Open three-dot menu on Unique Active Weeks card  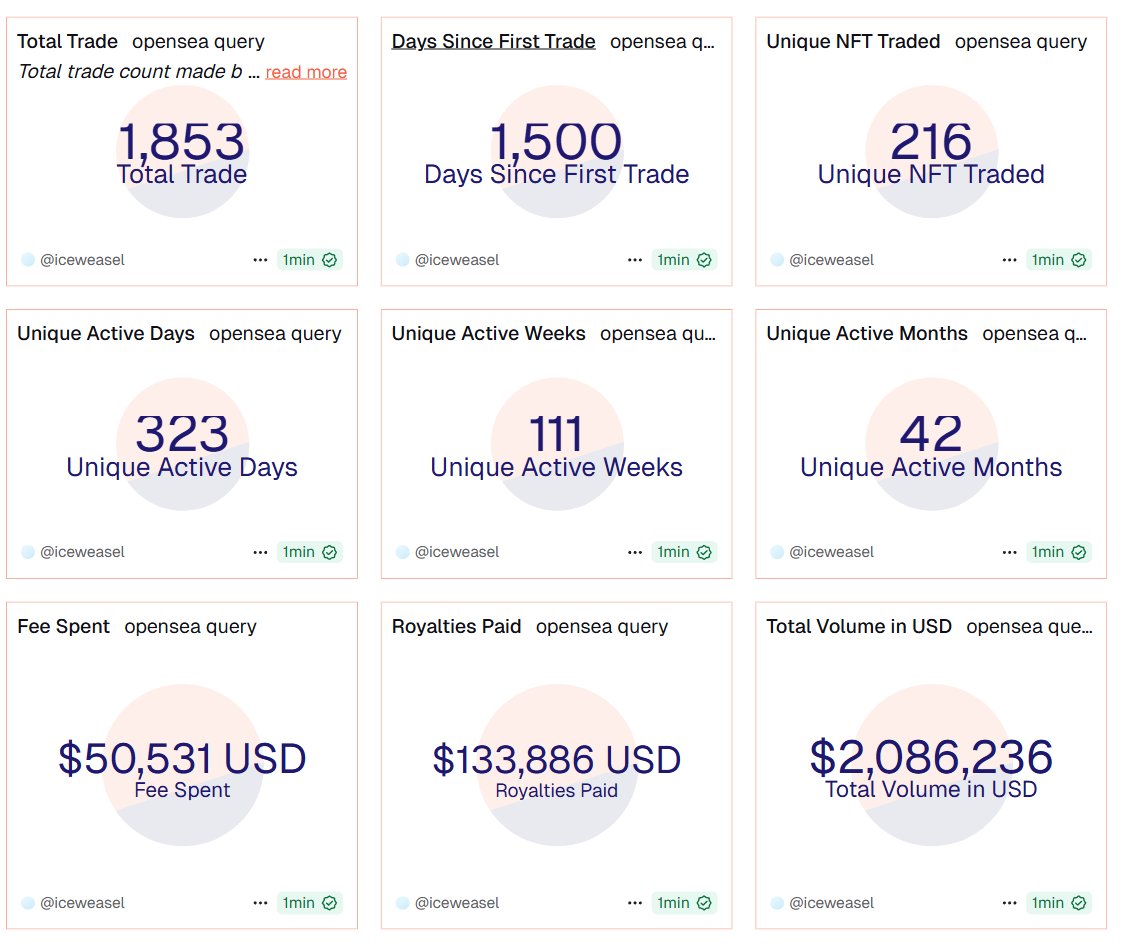(635, 552)
